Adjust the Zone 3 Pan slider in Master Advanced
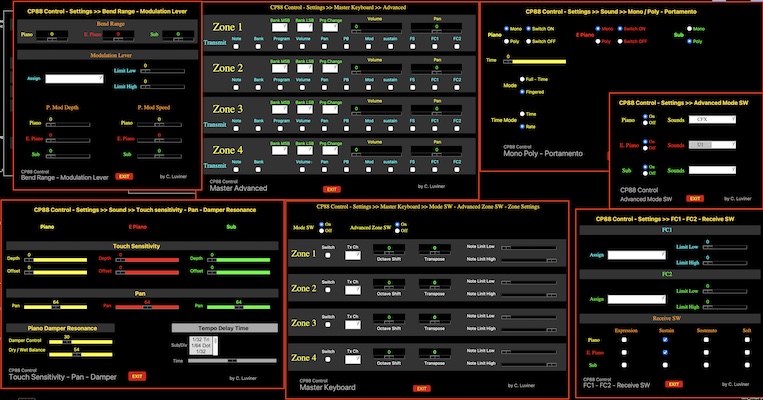Screen dimensions: 763x400 (x=436, y=112)
